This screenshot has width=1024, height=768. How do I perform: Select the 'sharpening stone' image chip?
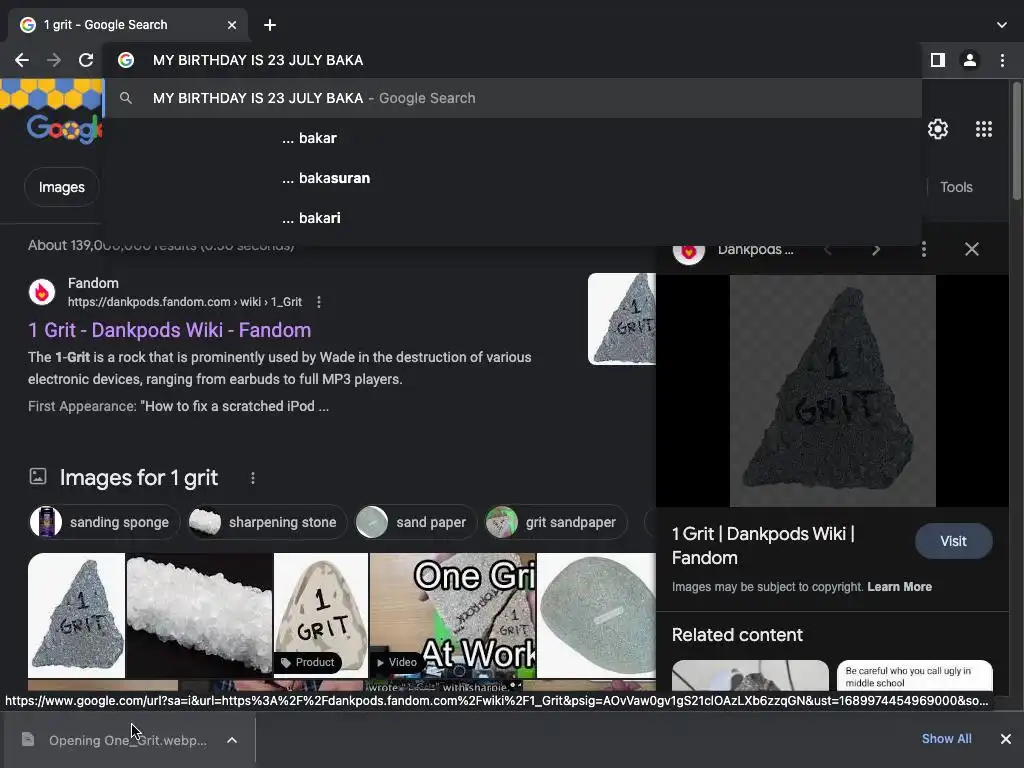[x=266, y=522]
